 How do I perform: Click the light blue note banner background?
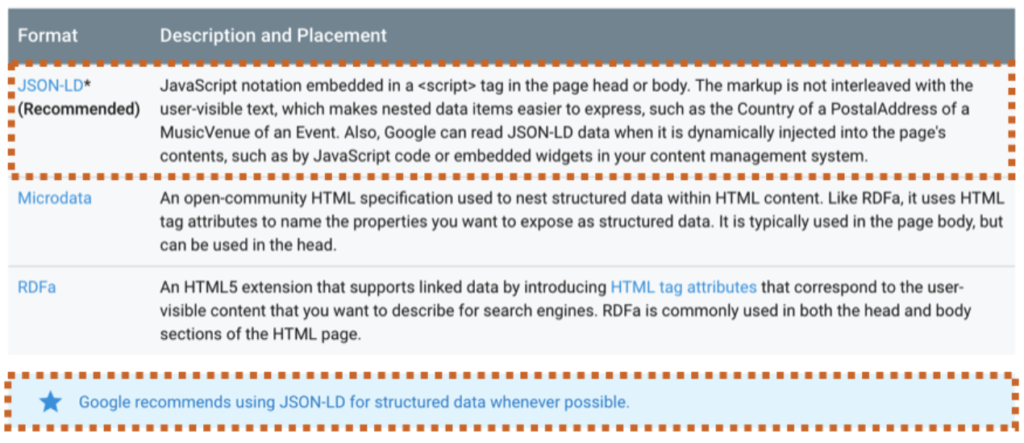point(511,402)
